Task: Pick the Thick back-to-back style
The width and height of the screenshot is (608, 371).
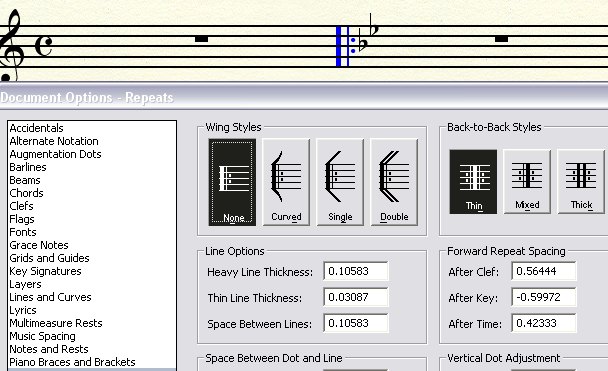Action: point(581,182)
